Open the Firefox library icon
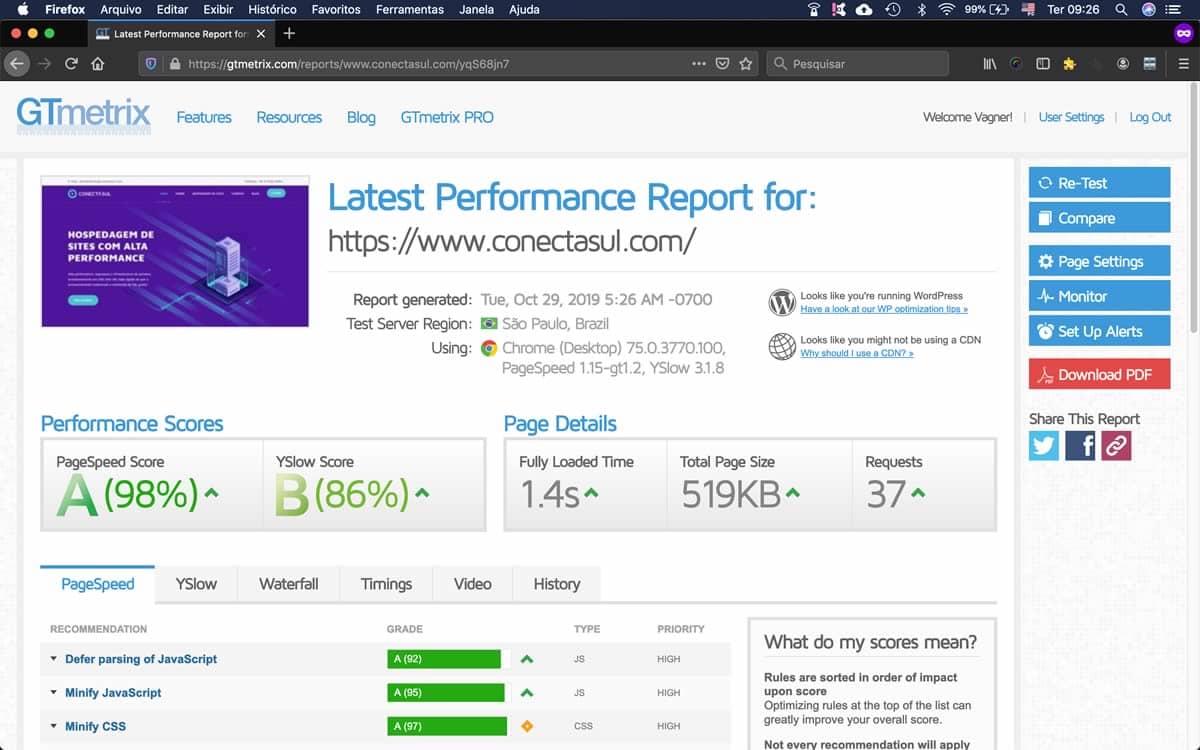Screen dimensions: 1200x750 (x=989, y=63)
